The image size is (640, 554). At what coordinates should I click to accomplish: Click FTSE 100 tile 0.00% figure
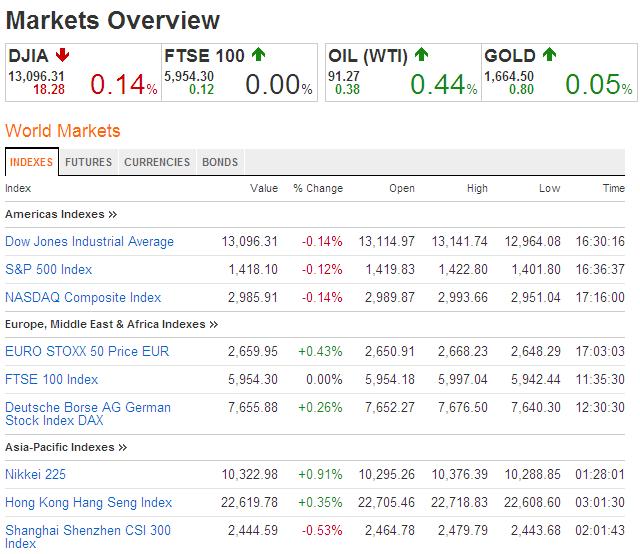279,85
